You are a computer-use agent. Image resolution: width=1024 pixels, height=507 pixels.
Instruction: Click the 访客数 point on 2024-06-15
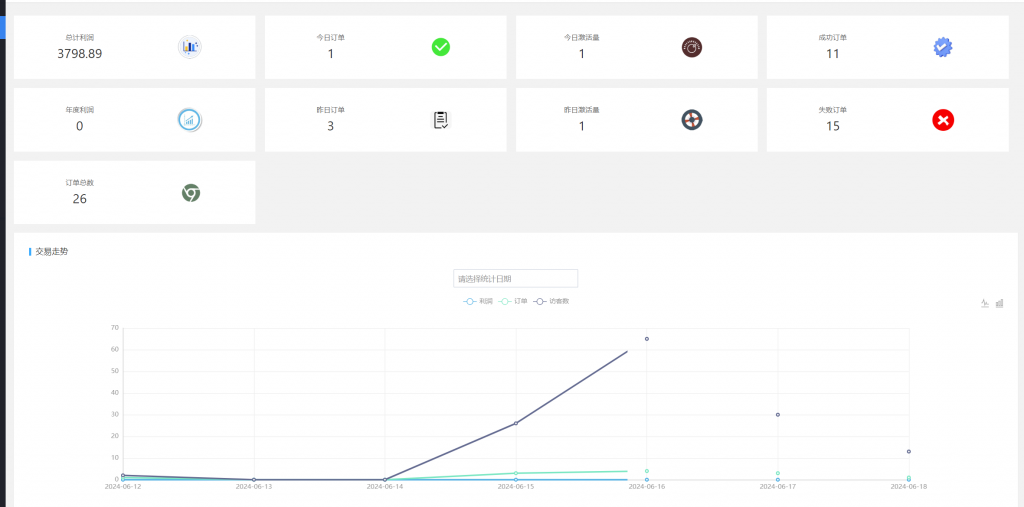point(516,423)
